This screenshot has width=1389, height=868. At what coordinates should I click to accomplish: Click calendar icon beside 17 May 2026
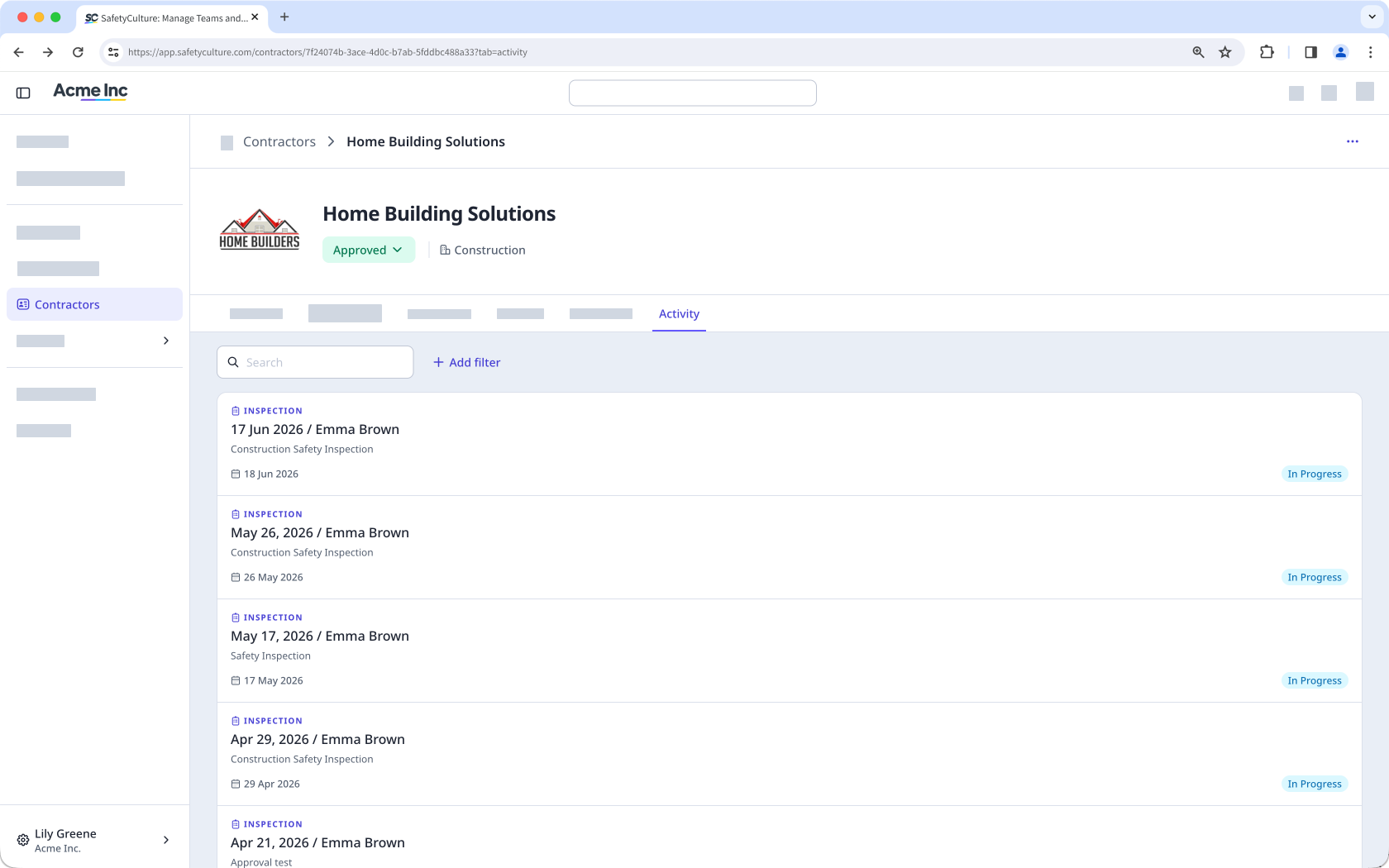[236, 680]
